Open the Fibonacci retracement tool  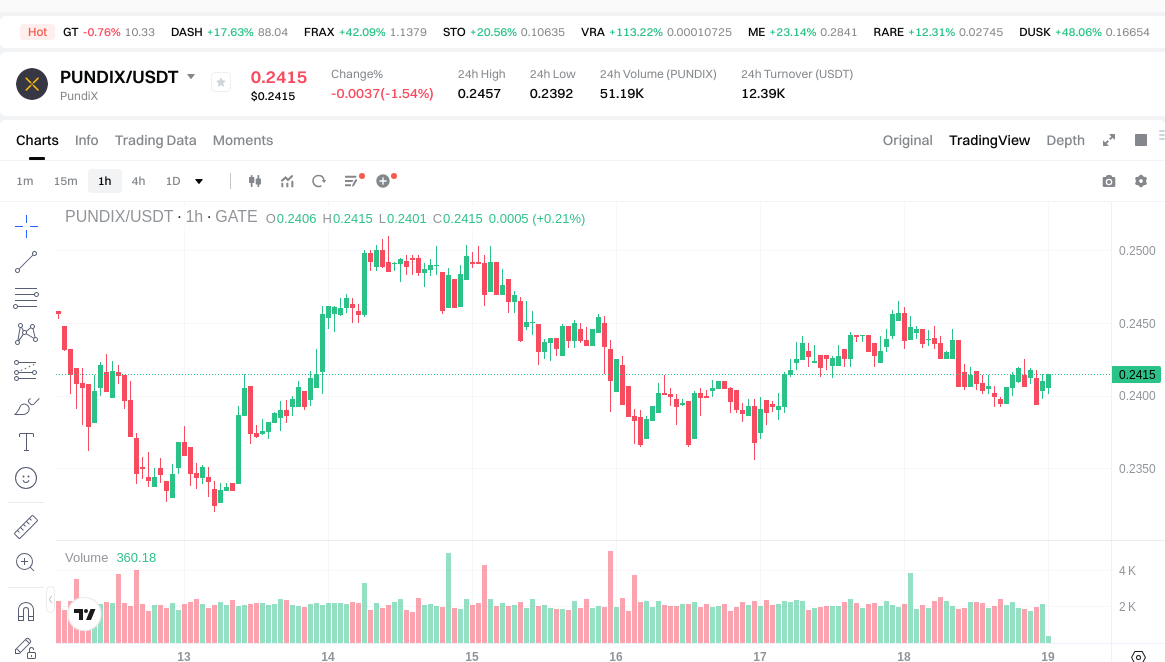click(26, 297)
